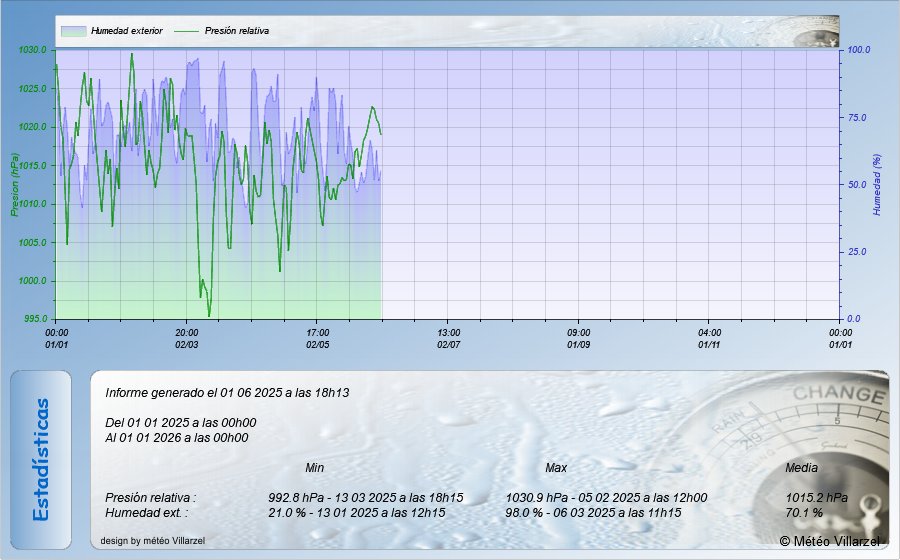Screen dimensions: 900x560
Task: Click the 17:00 02/05 time axis label
Action: click(x=317, y=339)
